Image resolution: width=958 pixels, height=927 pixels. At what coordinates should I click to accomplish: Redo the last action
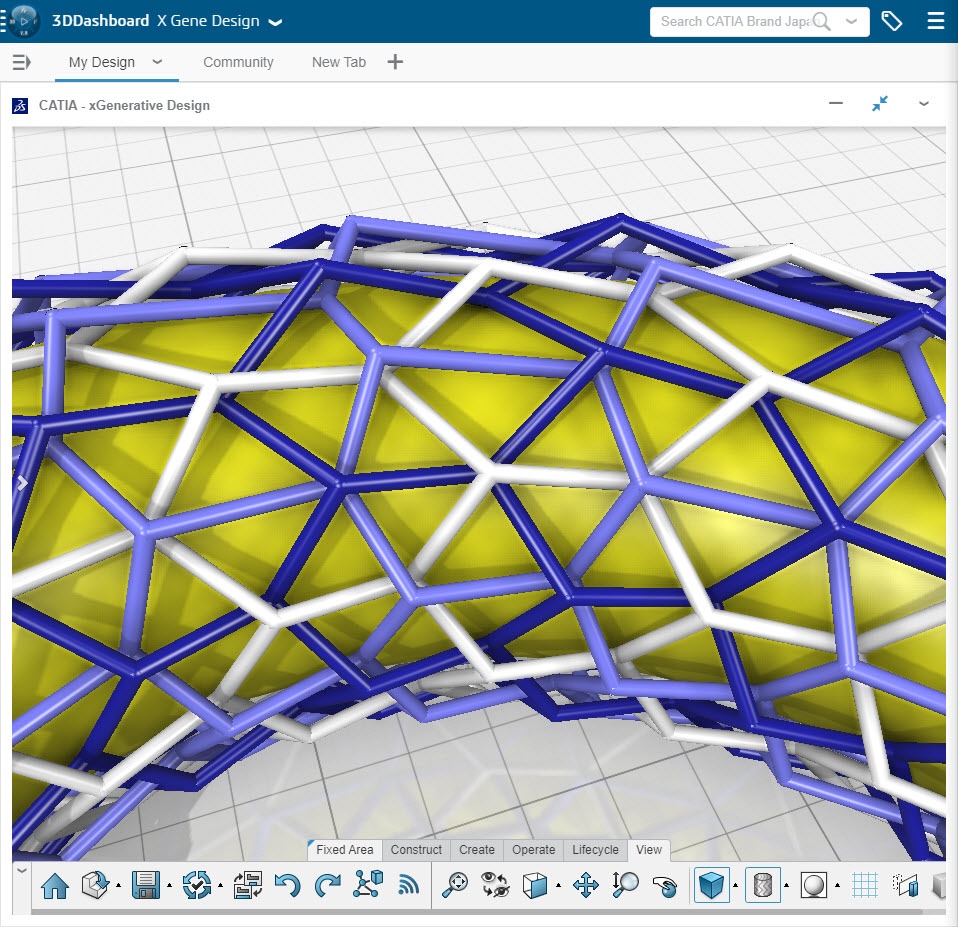point(327,885)
